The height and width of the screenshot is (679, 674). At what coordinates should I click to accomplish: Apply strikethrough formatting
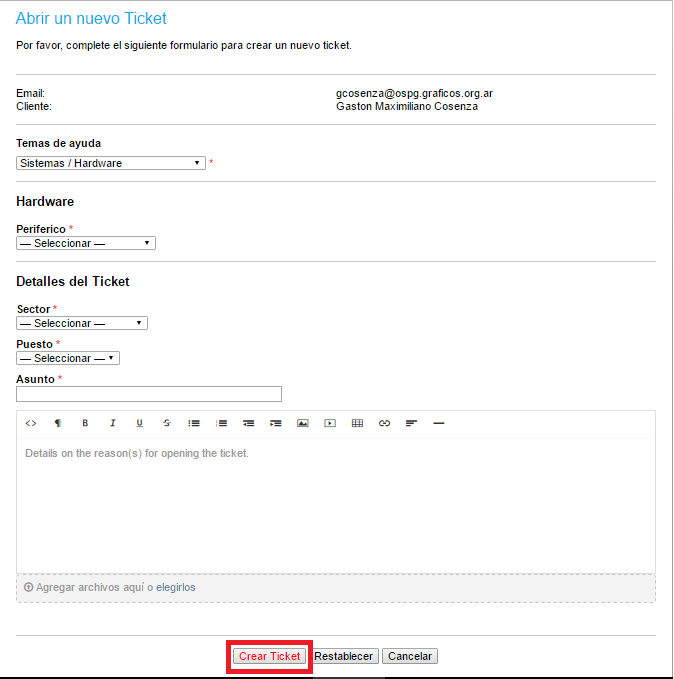point(167,423)
